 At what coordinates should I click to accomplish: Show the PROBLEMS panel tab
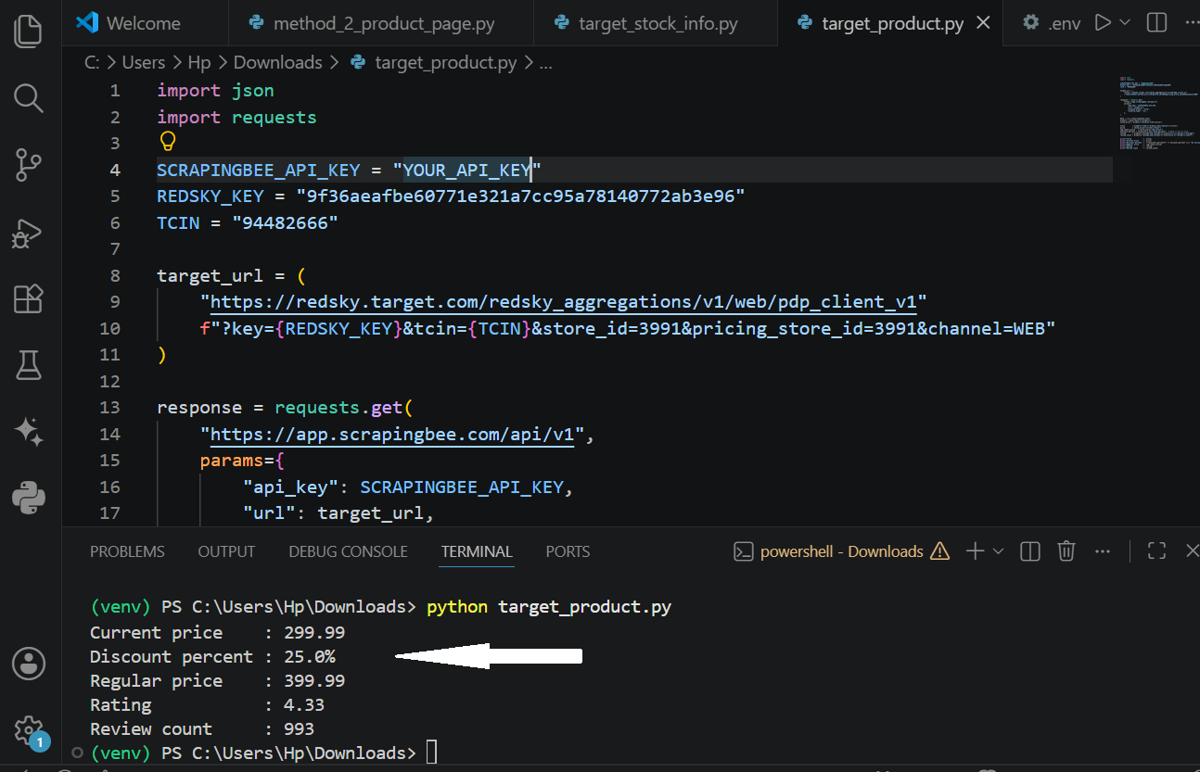127,551
